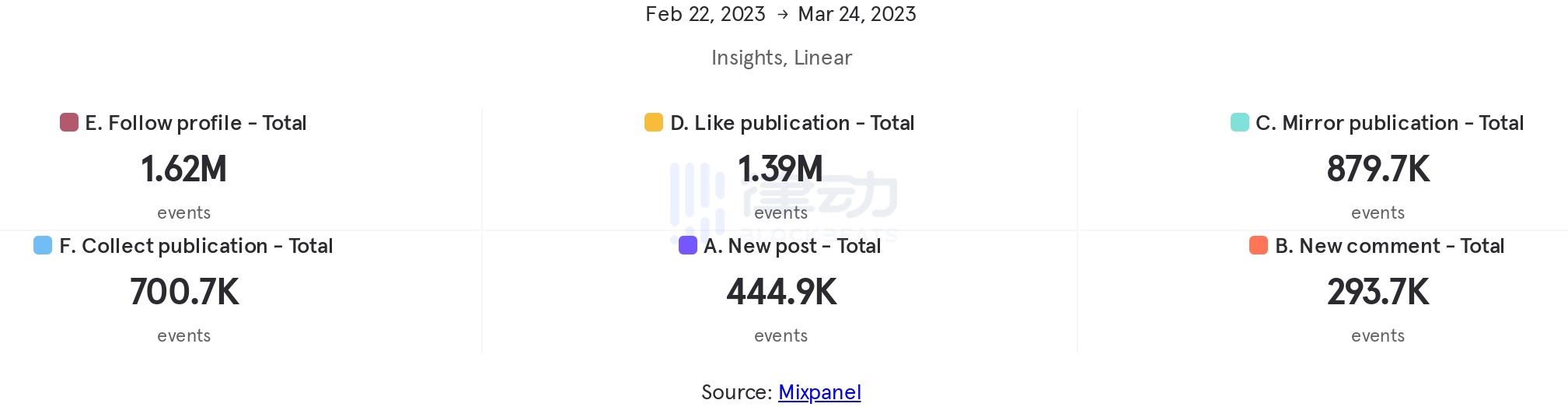The height and width of the screenshot is (407, 1568).
Task: Click the 1.62M events value
Action: pos(184,169)
